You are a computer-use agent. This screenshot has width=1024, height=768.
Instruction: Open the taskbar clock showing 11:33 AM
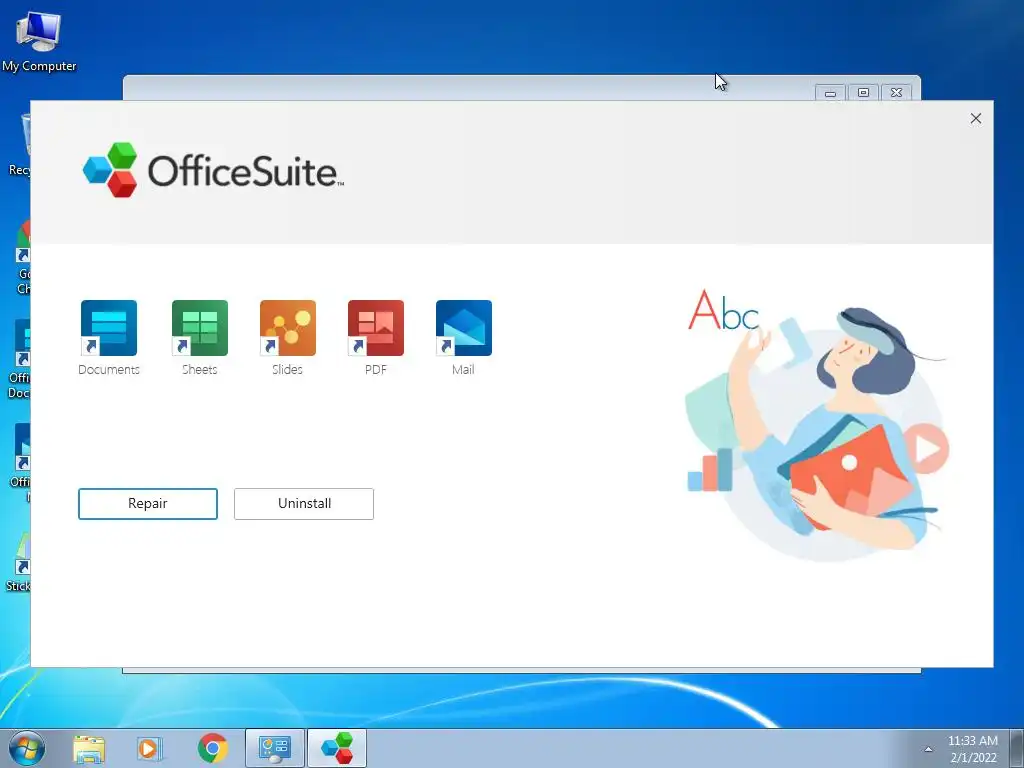(x=973, y=749)
